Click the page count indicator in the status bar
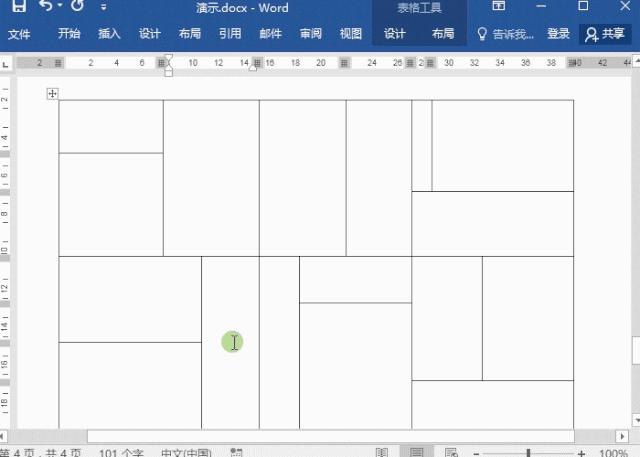Viewport: 640px width, 457px height. pos(41,453)
